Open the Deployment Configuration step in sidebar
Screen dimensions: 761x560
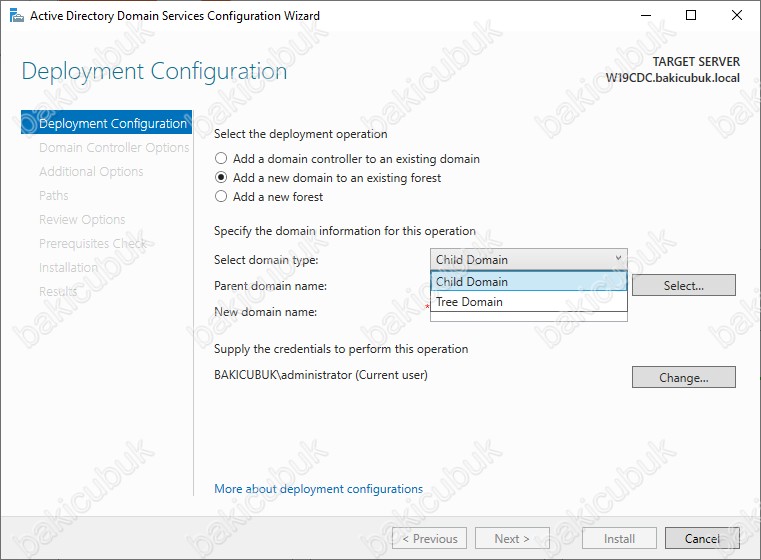(x=106, y=123)
